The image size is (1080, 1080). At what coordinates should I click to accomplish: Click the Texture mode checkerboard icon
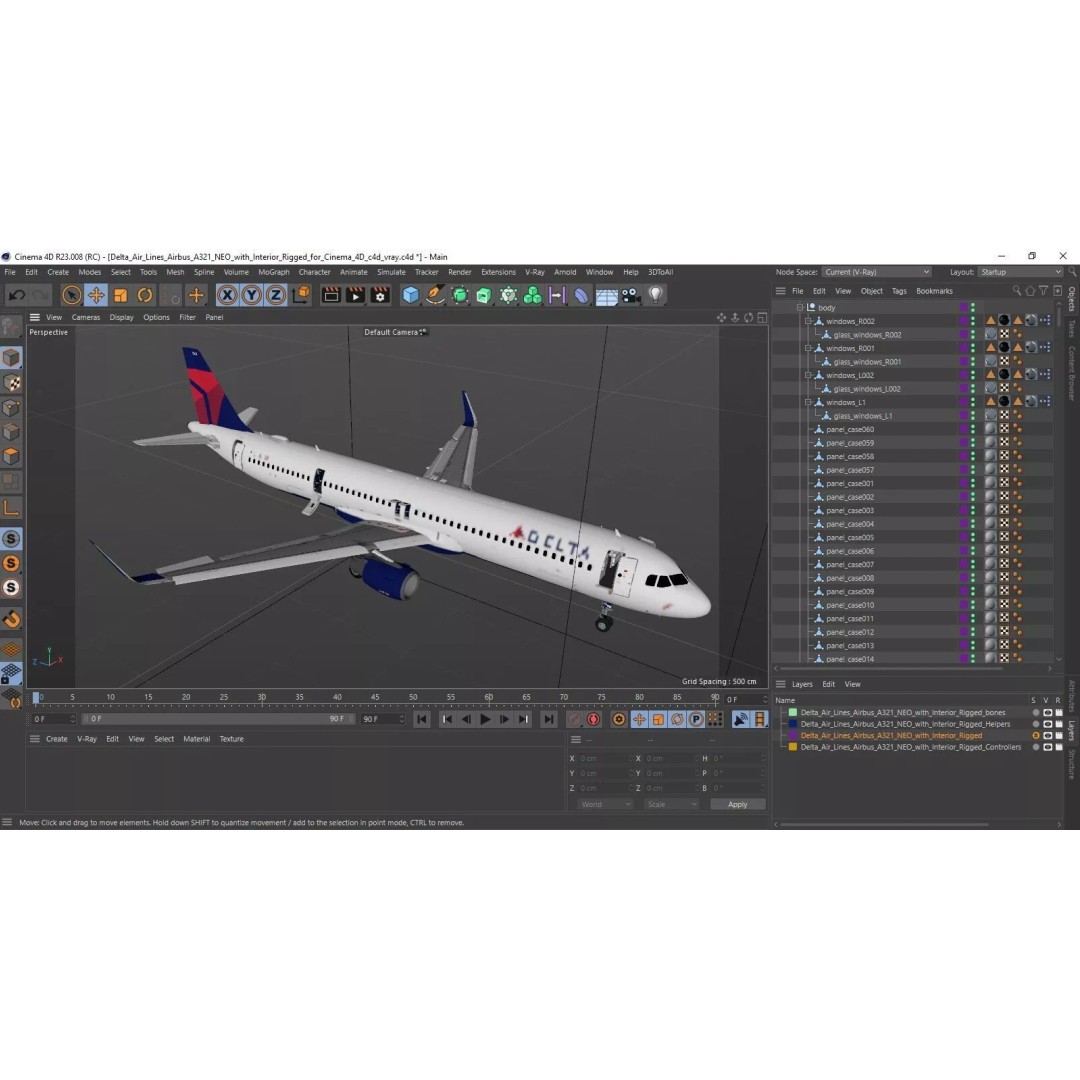[x=11, y=383]
